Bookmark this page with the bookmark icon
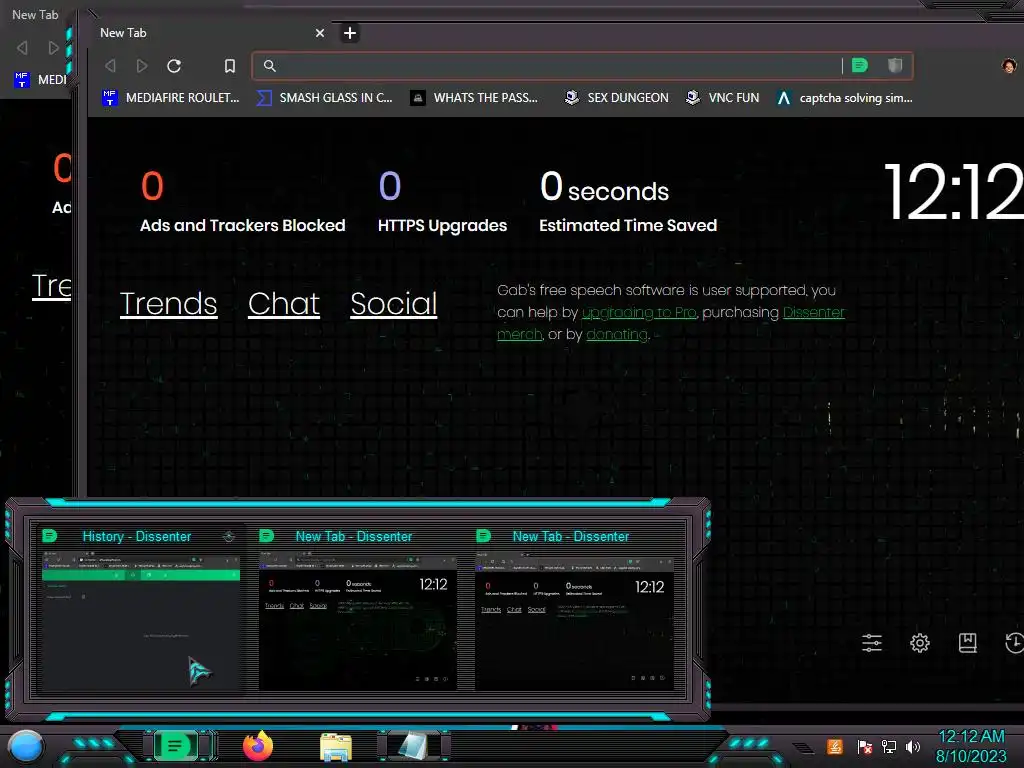The image size is (1024, 768). [229, 66]
